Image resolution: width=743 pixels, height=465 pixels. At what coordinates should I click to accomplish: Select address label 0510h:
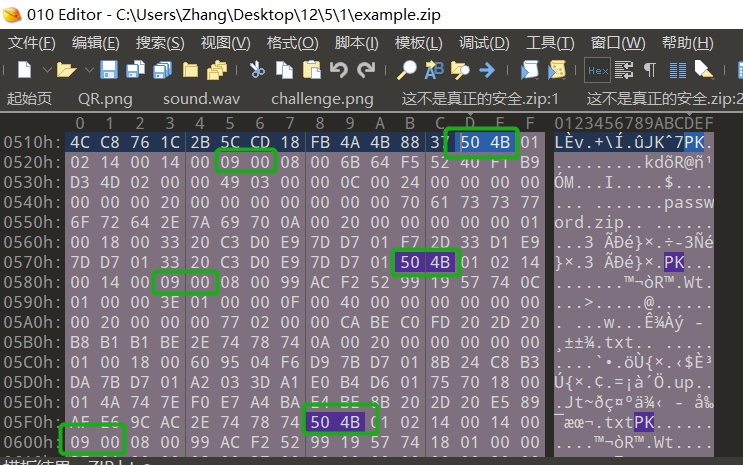click(x=32, y=142)
